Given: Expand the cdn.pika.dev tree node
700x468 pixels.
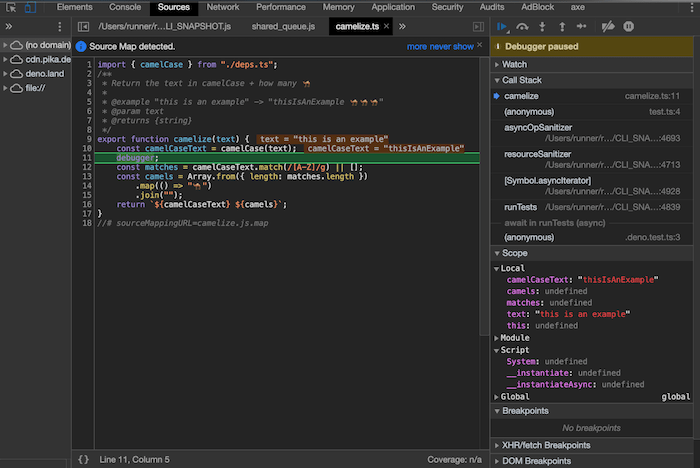Looking at the screenshot, I should click(x=5, y=59).
